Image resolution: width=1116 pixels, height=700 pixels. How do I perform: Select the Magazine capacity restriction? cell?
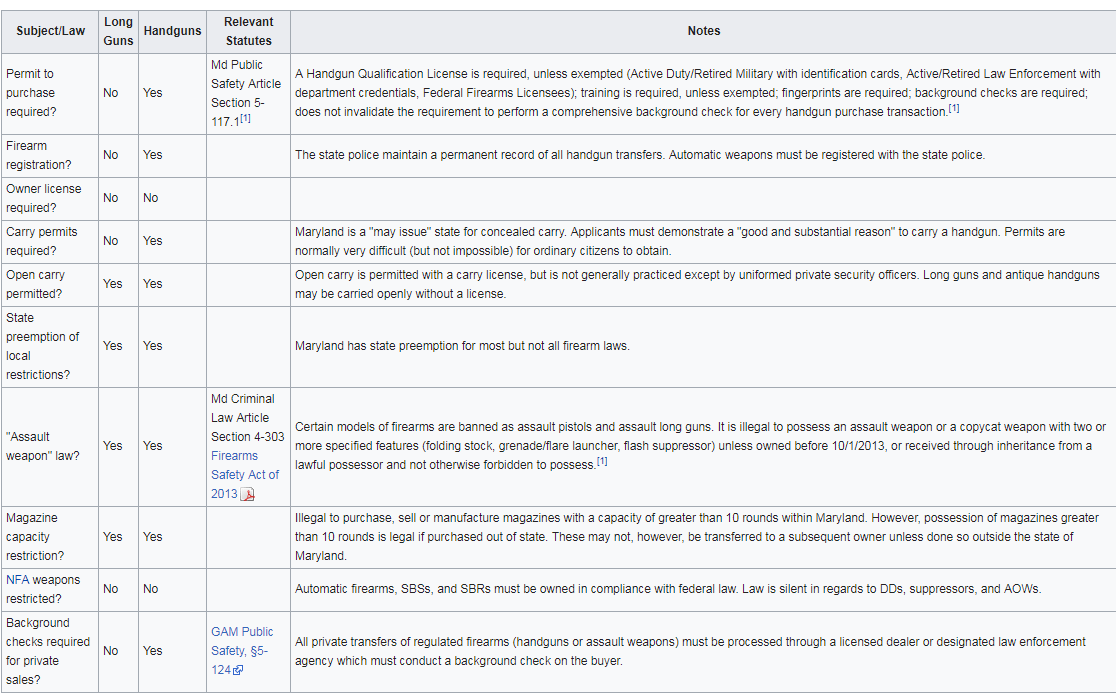50,537
